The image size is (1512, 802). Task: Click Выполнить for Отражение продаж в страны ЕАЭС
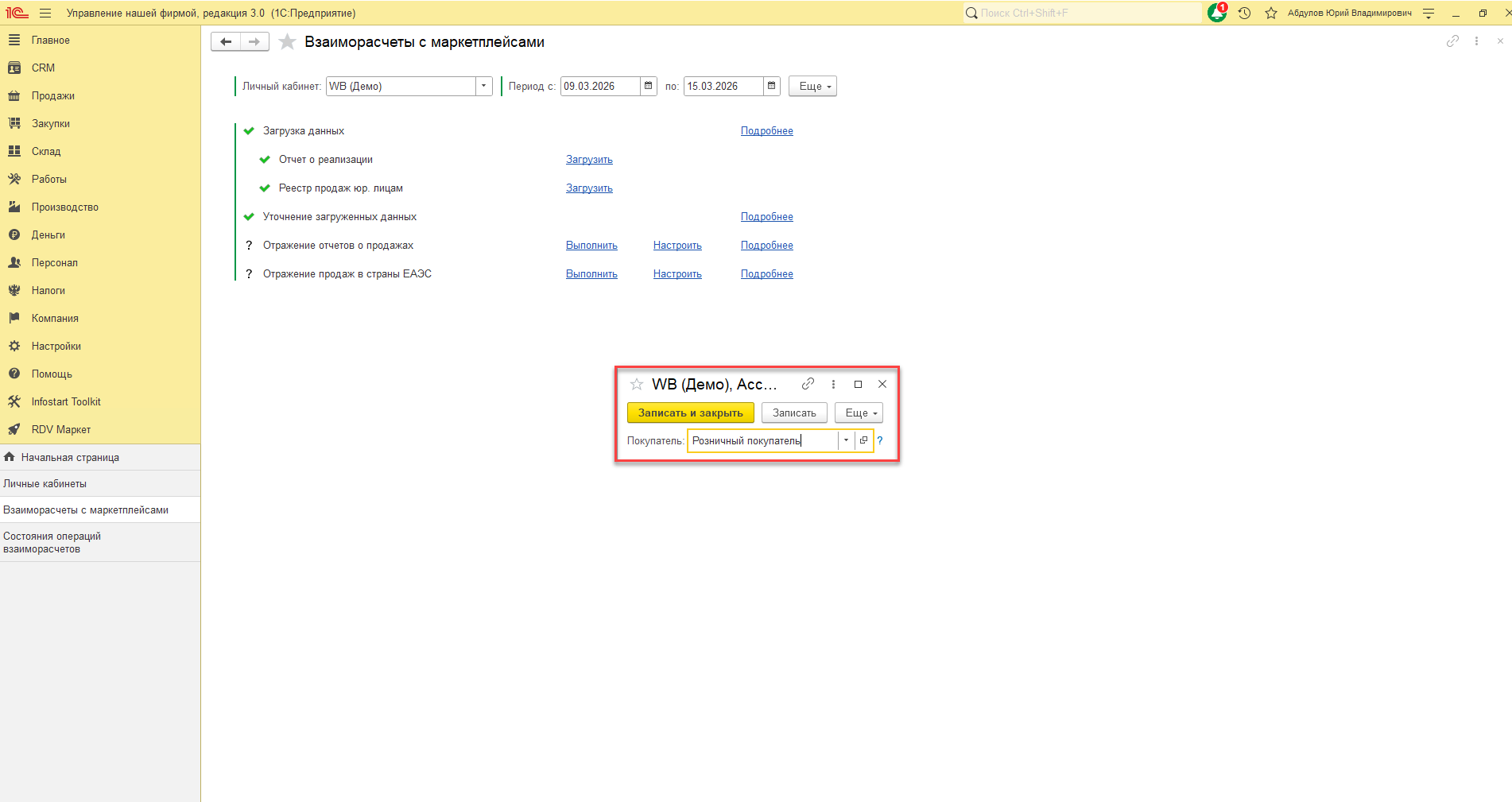point(591,274)
